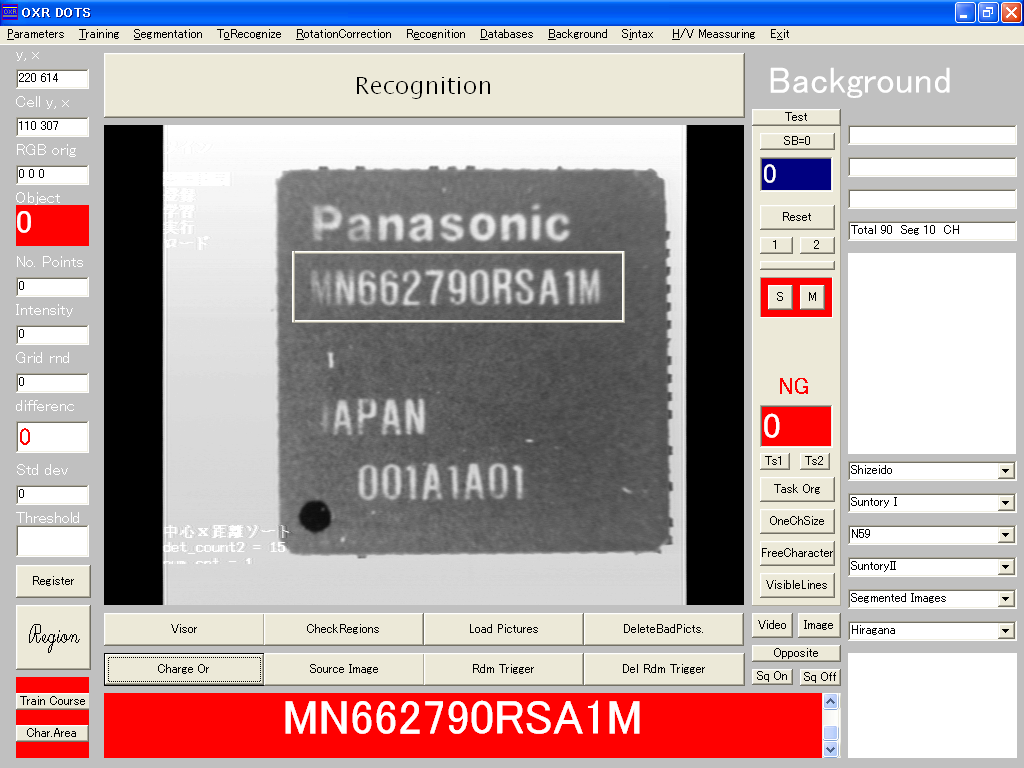Click the button labeled 2
The width and height of the screenshot is (1024, 768).
[817, 245]
